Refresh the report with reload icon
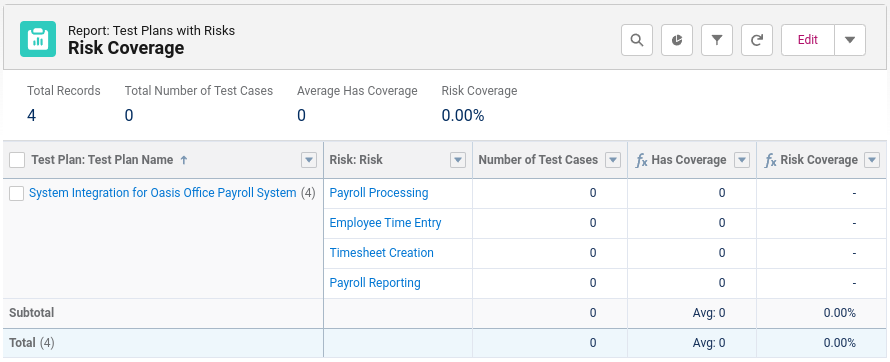Screen dimensions: 890x362 coord(757,40)
